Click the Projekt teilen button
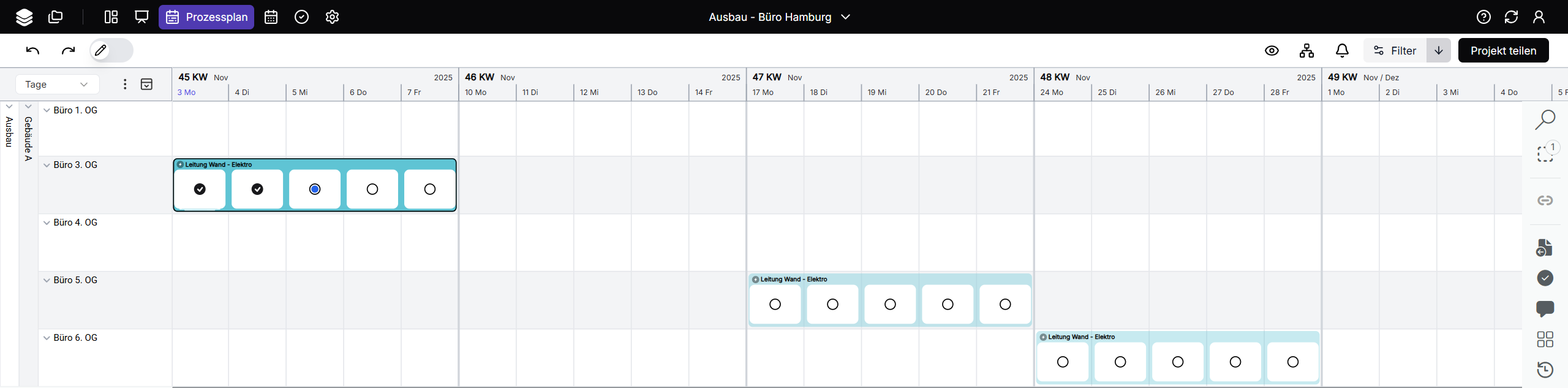 pos(1502,51)
